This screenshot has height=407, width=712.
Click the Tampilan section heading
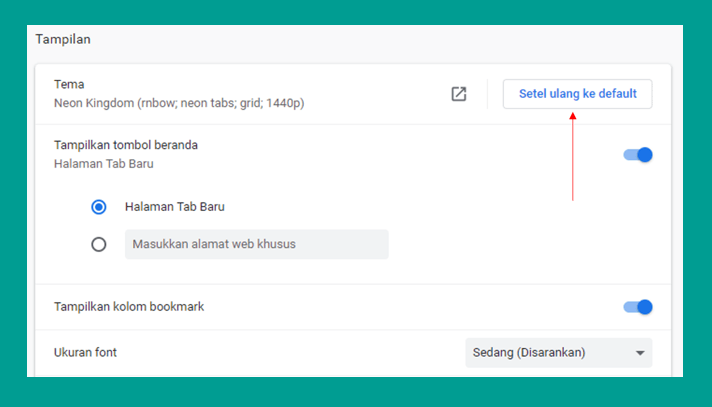click(x=63, y=40)
